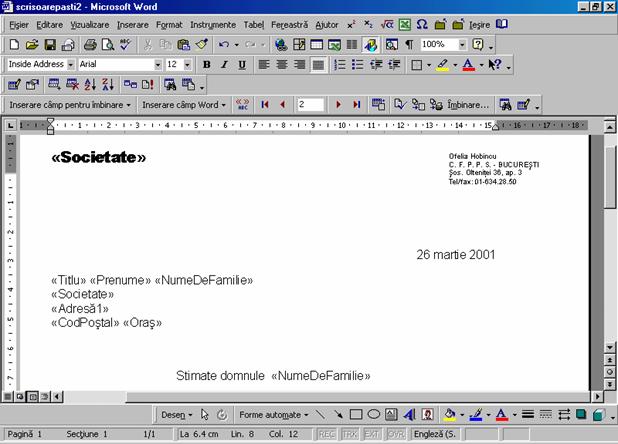Expand the Inside Address style dropdown
The image size is (618, 444).
tap(71, 65)
